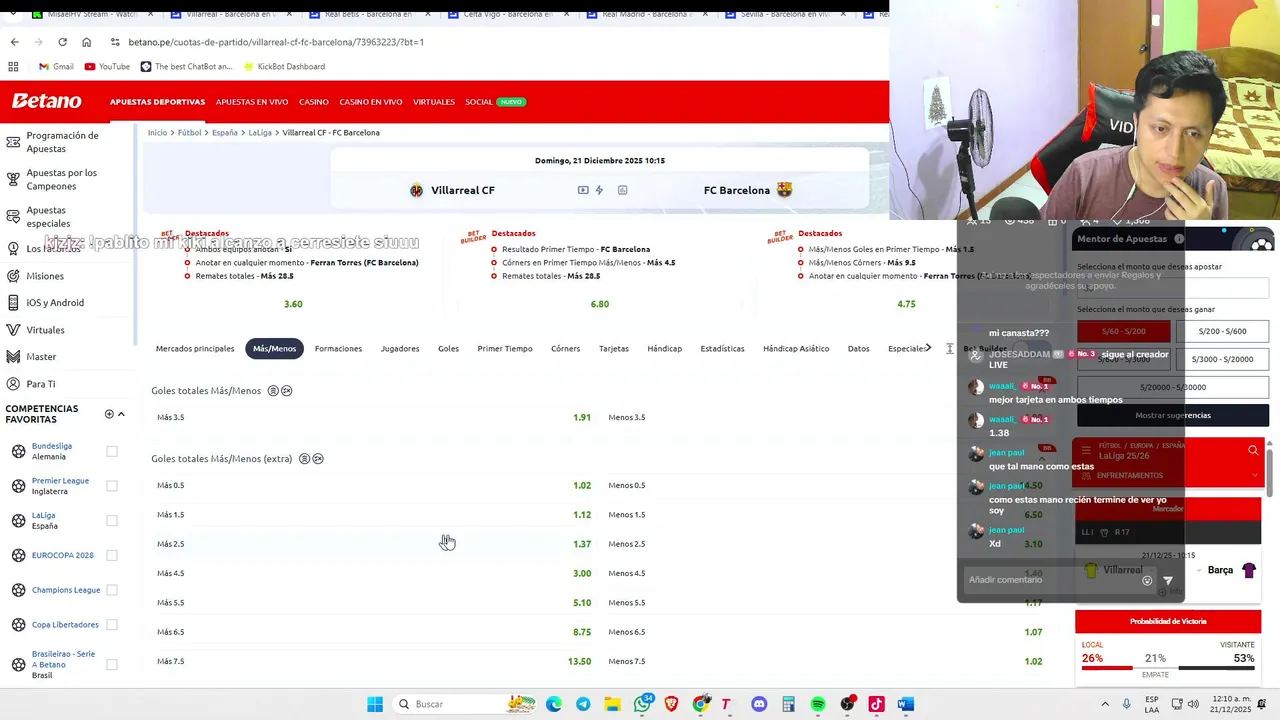Screen dimensions: 1280x720
Task: Click the España breadcrumb link
Action: click(x=224, y=133)
